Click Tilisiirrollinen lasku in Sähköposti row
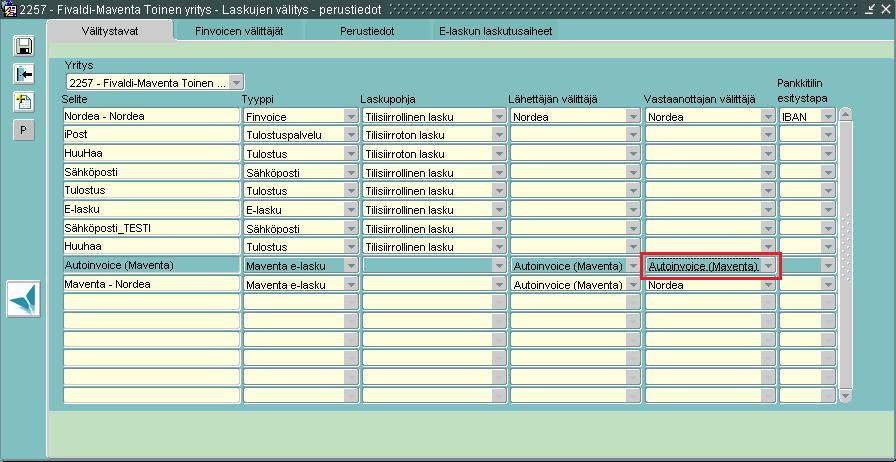Viewport: 896px width, 462px height. click(x=409, y=173)
